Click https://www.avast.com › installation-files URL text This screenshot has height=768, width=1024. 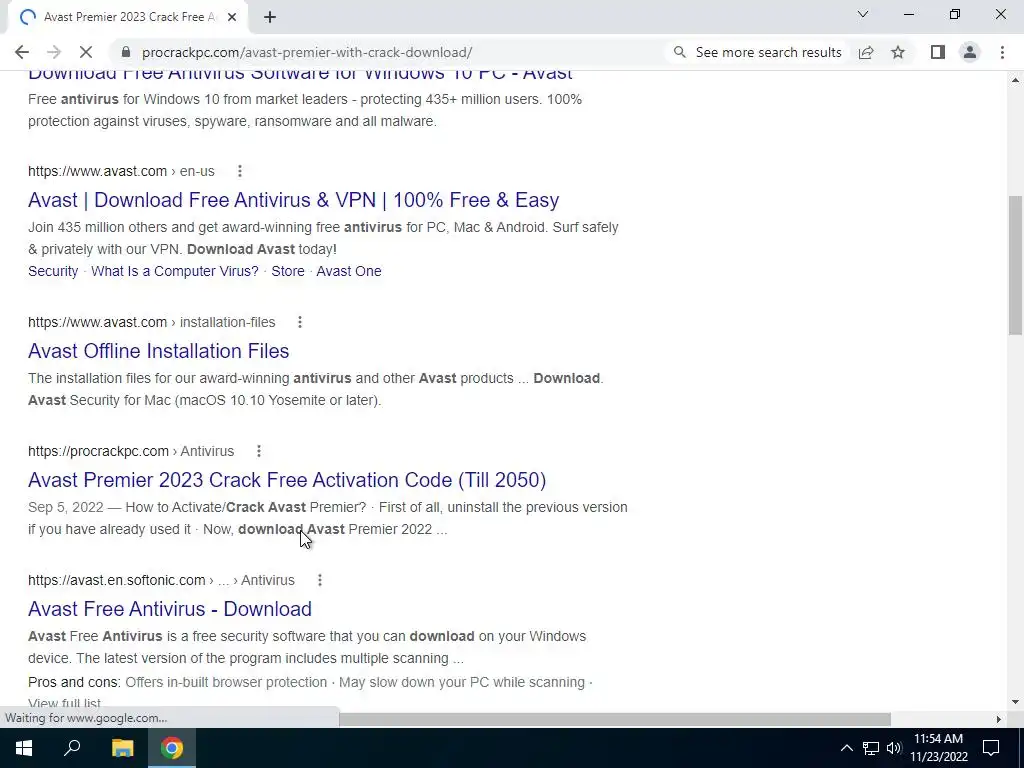152,322
